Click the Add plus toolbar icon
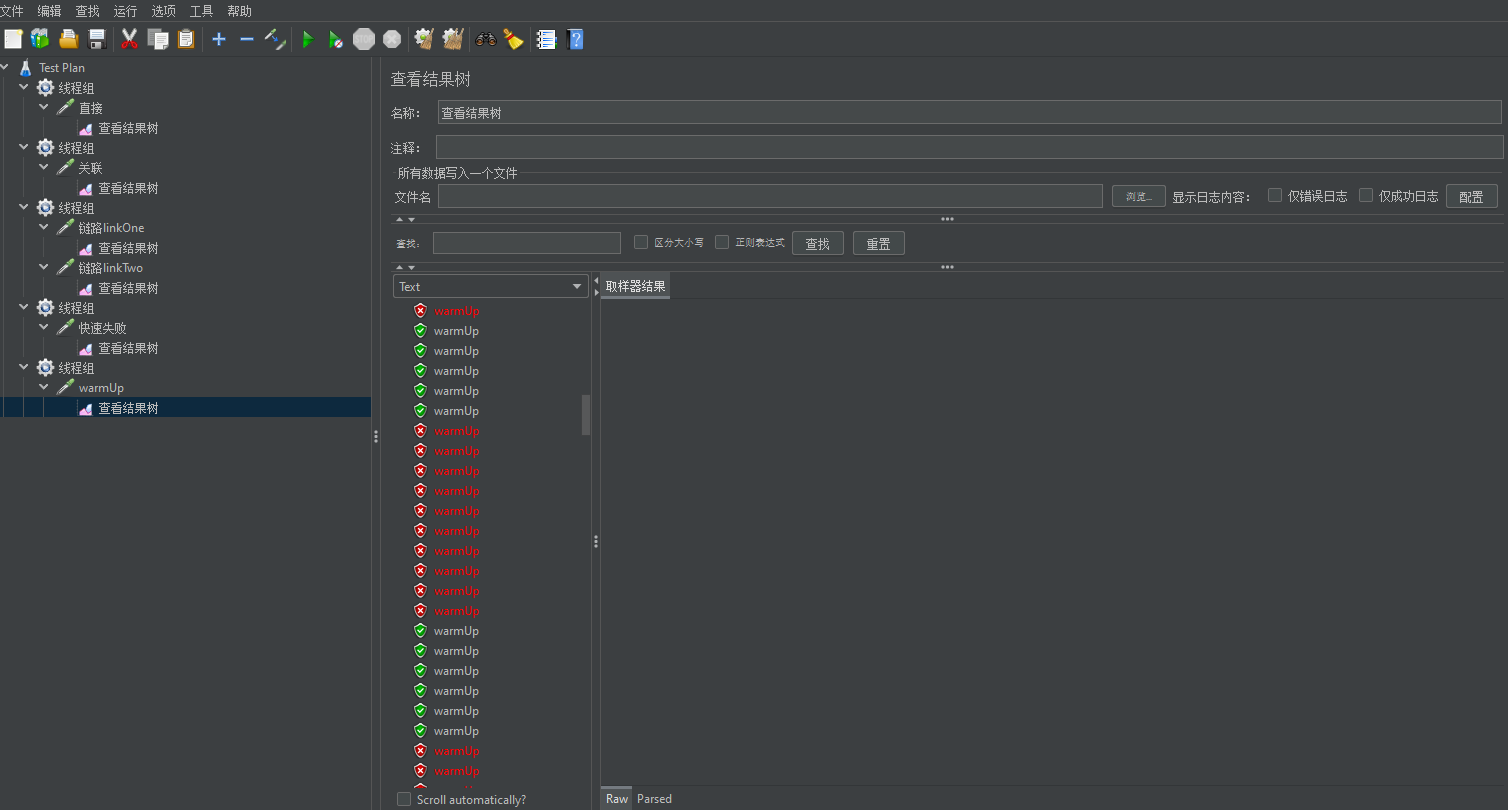 (219, 39)
